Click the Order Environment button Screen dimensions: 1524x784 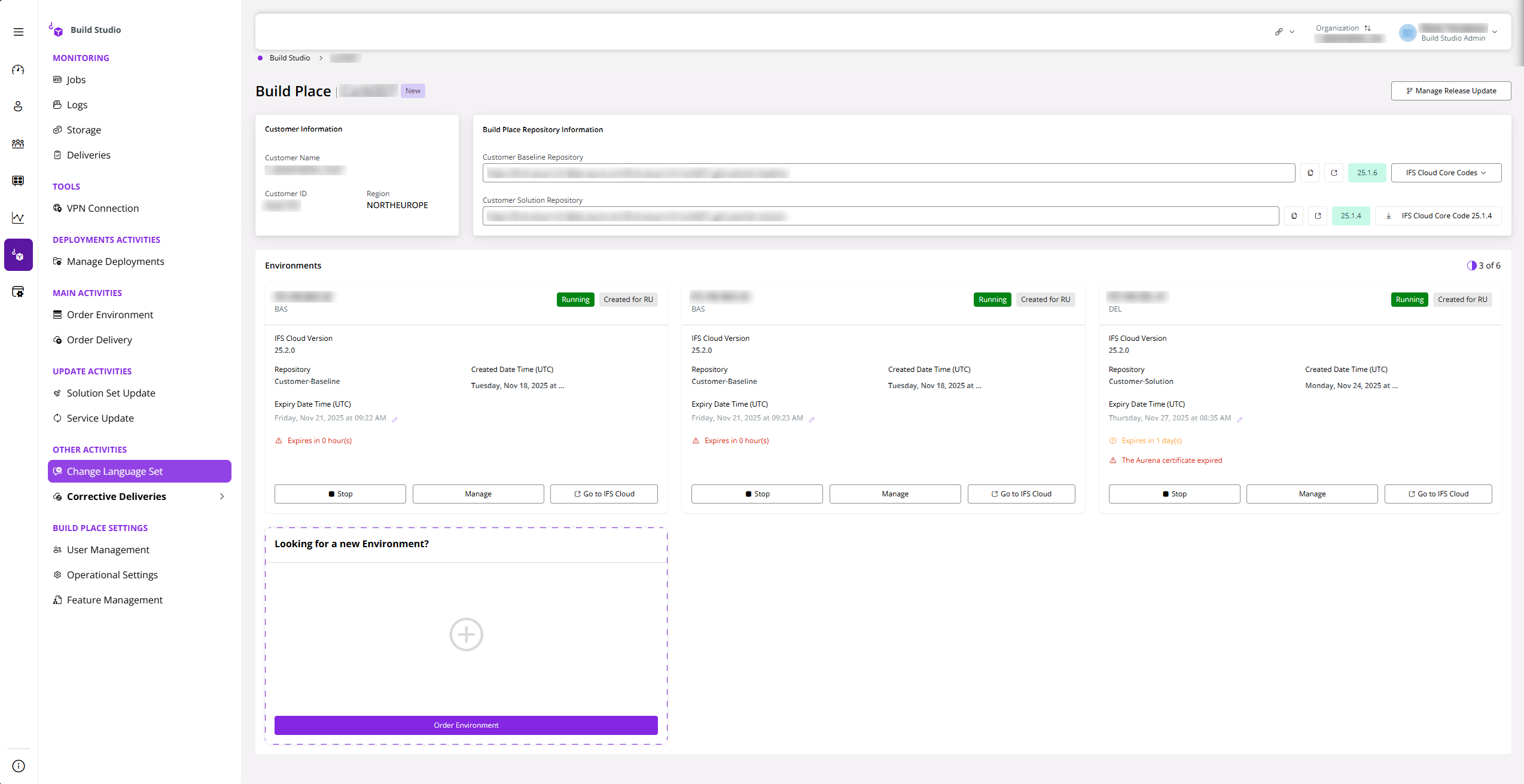pyautogui.click(x=465, y=725)
